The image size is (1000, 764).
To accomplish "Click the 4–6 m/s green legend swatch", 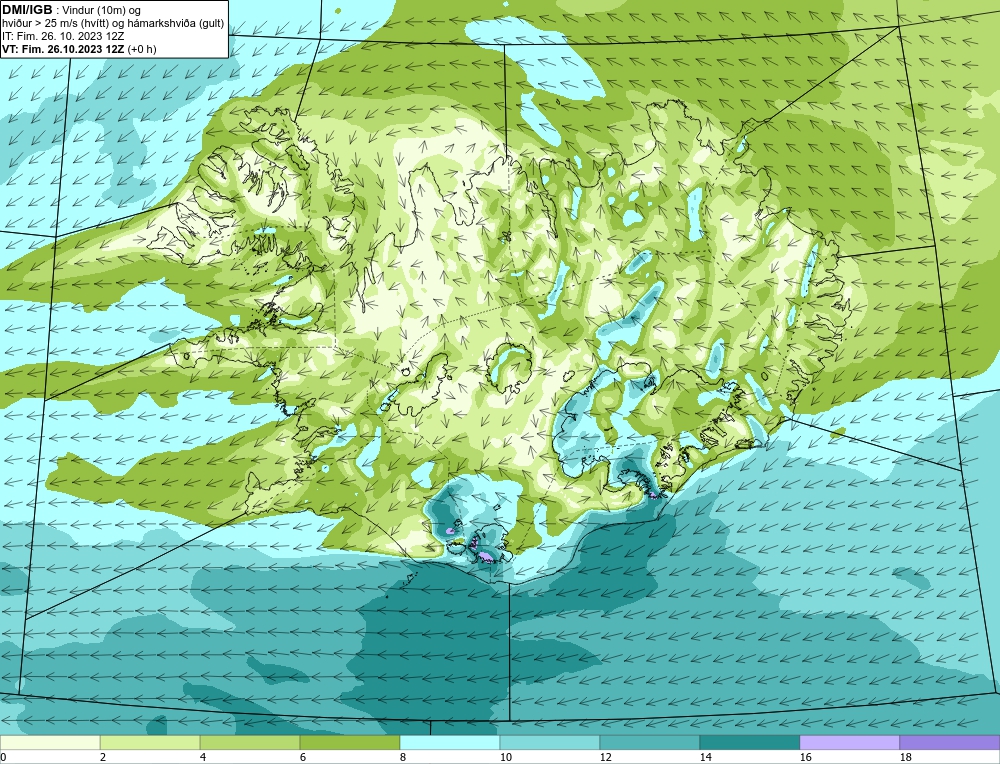I will pyautogui.click(x=250, y=742).
